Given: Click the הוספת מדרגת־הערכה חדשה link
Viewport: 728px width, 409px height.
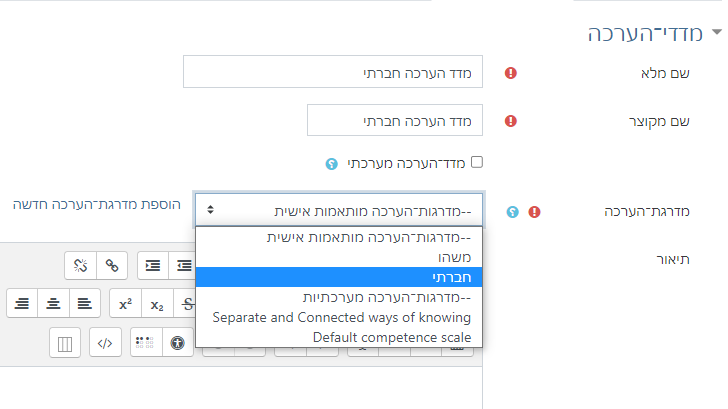Looking at the screenshot, I should pyautogui.click(x=97, y=204).
